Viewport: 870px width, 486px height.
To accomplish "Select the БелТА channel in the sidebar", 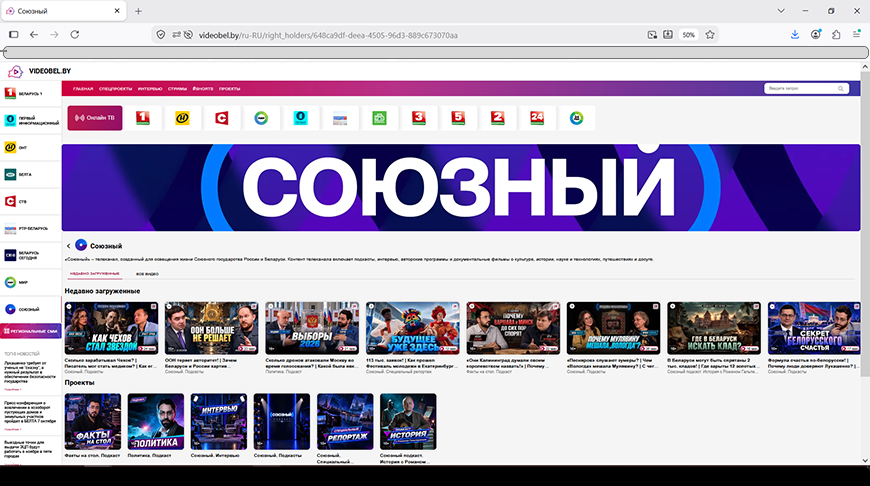I will tap(31, 174).
